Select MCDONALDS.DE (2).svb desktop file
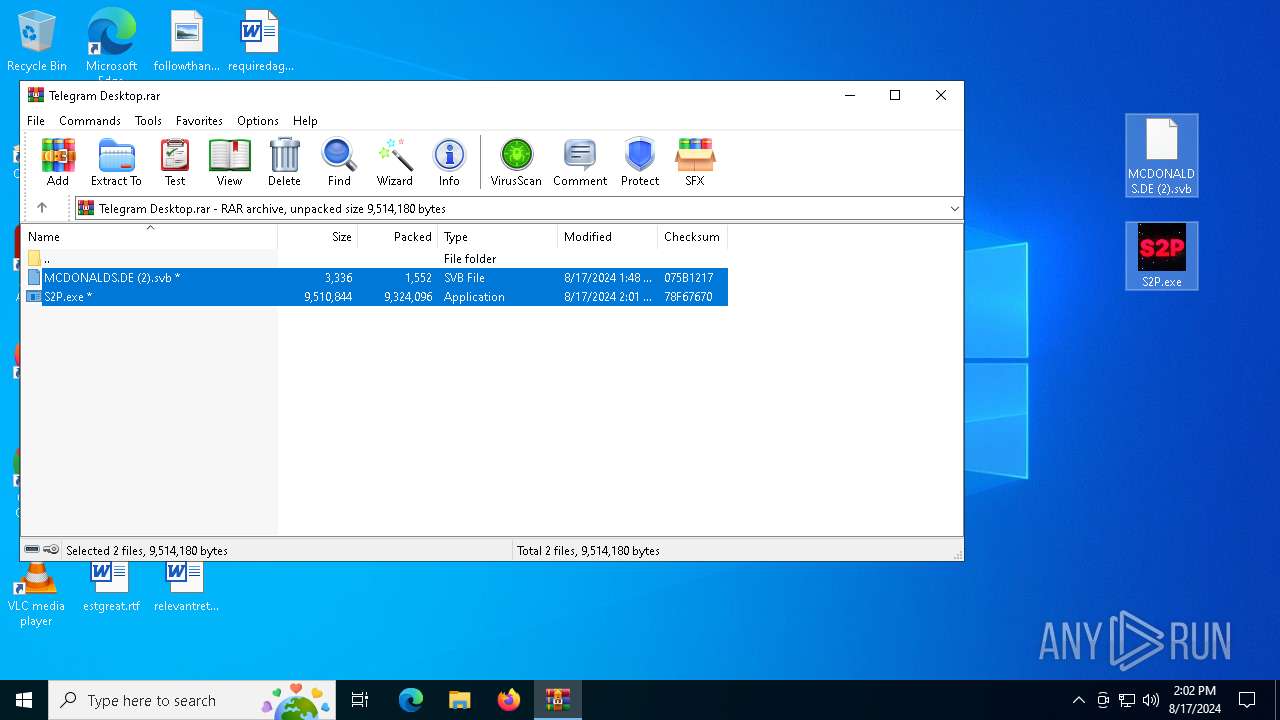The width and height of the screenshot is (1280, 720). (1162, 156)
